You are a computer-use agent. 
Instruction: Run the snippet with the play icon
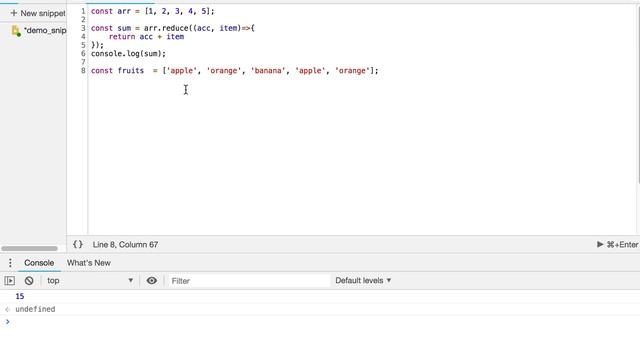(x=600, y=244)
